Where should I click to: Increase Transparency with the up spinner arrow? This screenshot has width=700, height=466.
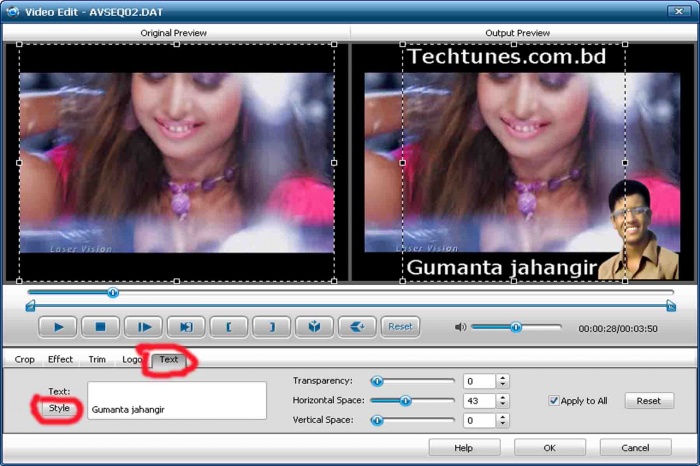pos(503,378)
